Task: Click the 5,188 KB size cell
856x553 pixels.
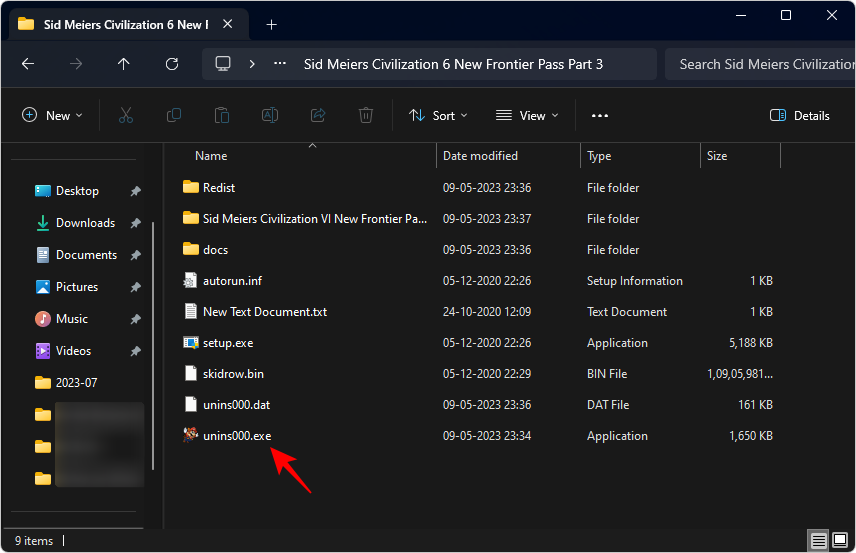Action: [751, 343]
